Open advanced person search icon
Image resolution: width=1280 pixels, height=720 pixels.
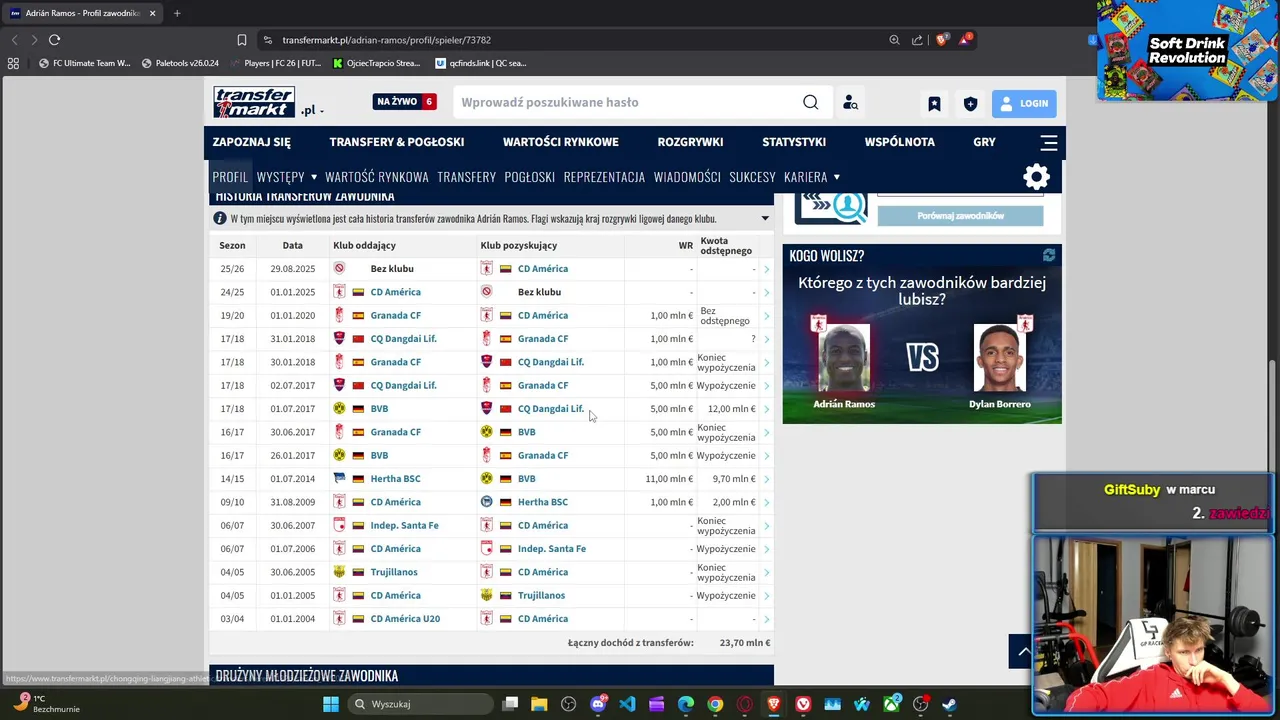tap(850, 102)
